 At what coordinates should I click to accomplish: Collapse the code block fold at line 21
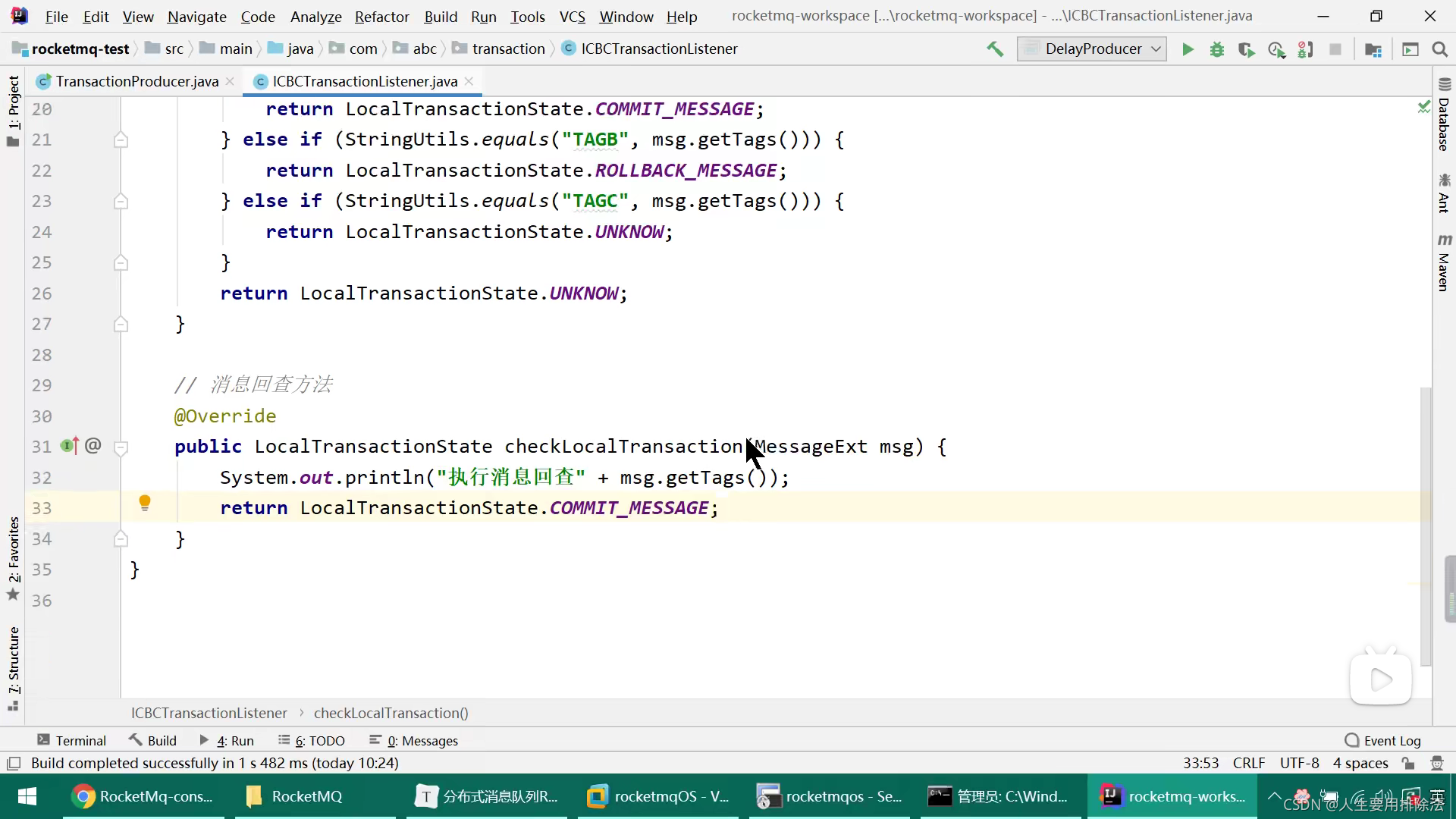(x=121, y=140)
